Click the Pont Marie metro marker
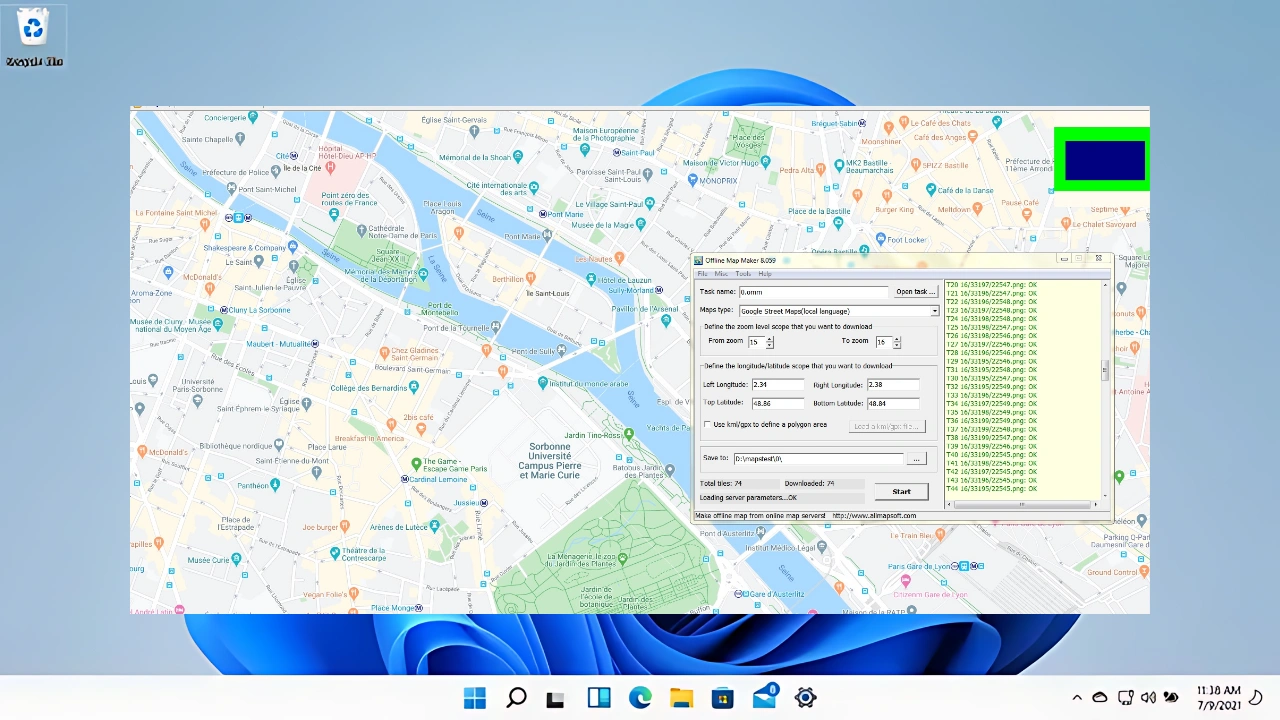 pos(543,213)
